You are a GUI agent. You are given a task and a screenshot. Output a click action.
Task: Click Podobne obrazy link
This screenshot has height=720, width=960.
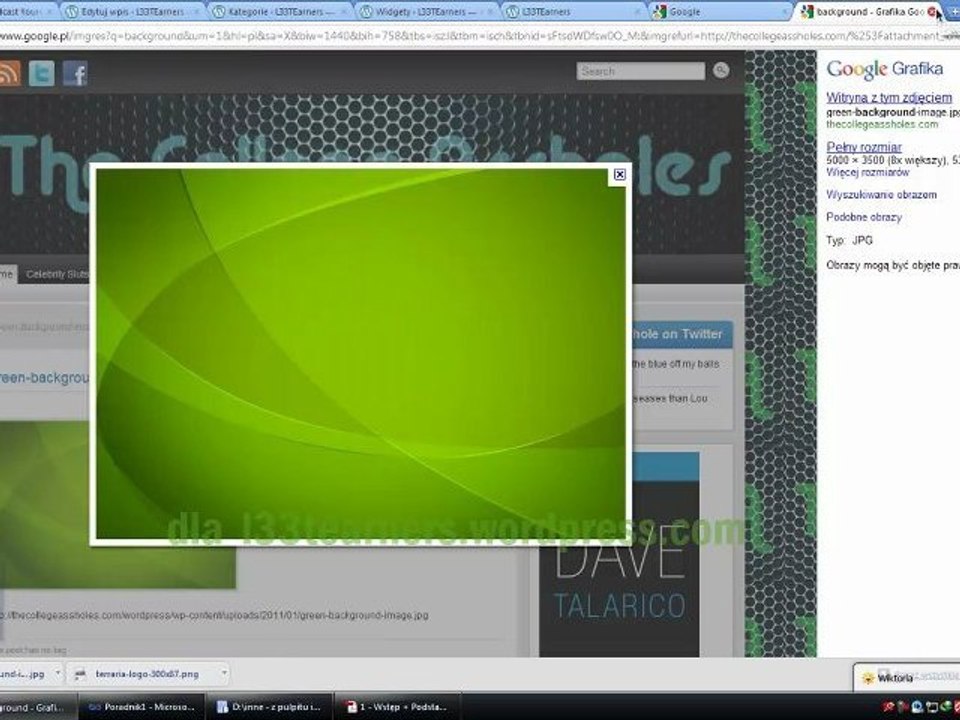pos(864,217)
